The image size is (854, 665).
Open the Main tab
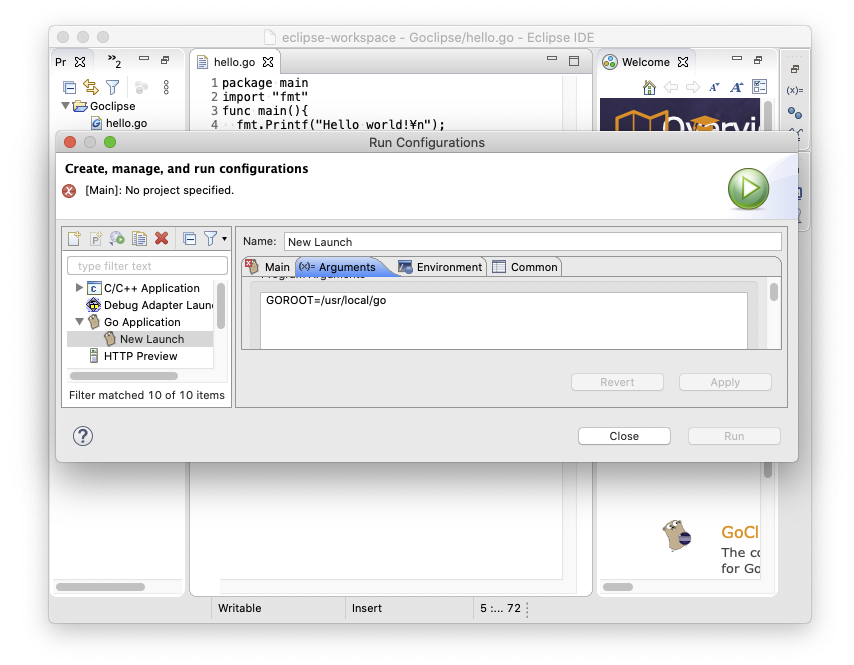[x=268, y=267]
